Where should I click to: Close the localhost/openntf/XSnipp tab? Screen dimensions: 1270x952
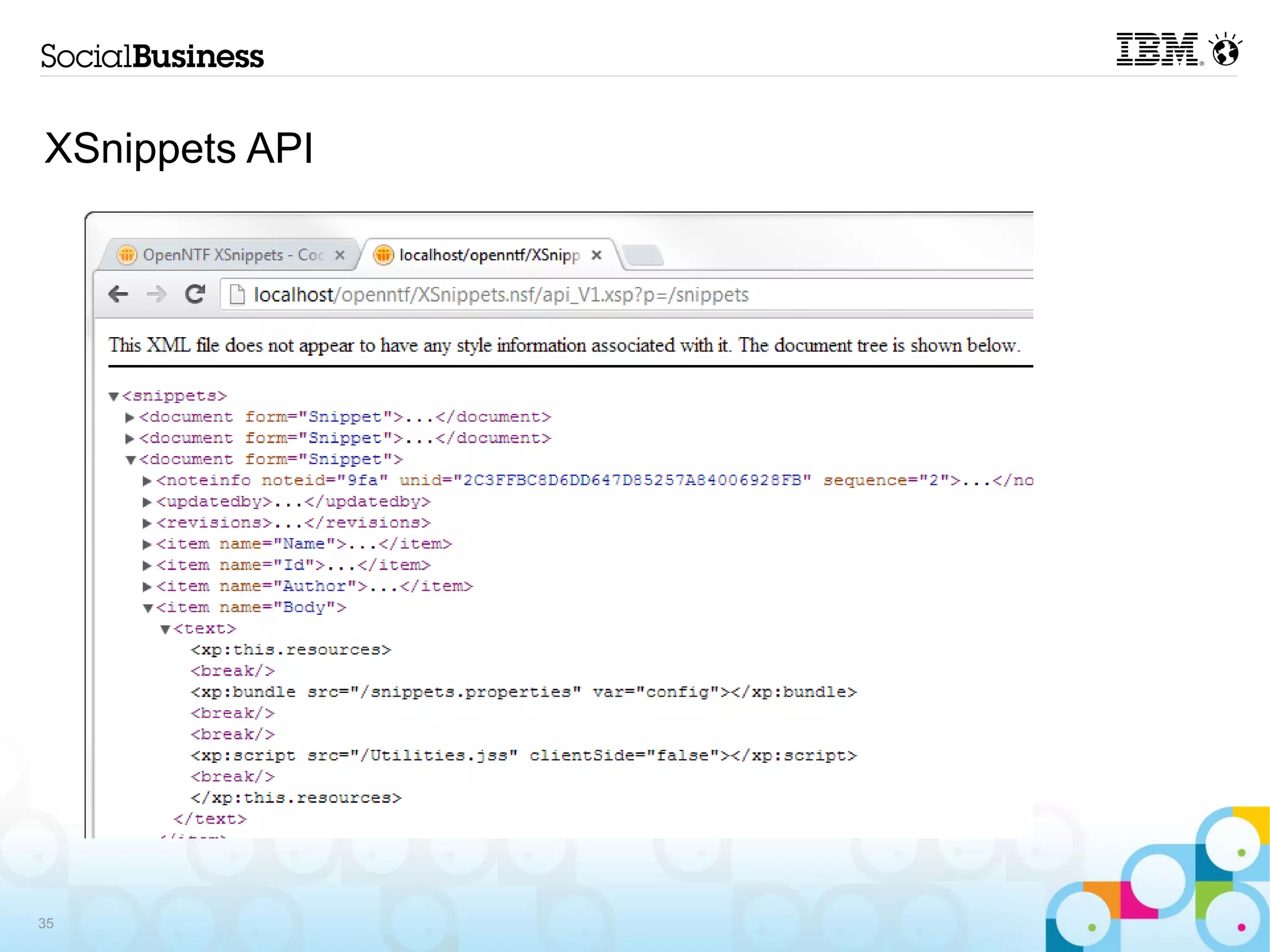click(597, 255)
